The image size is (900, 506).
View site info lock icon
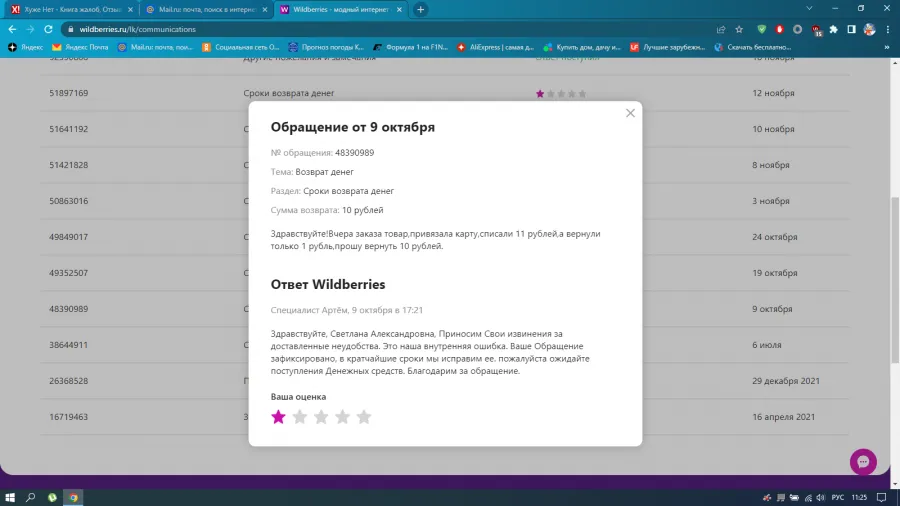tap(71, 29)
